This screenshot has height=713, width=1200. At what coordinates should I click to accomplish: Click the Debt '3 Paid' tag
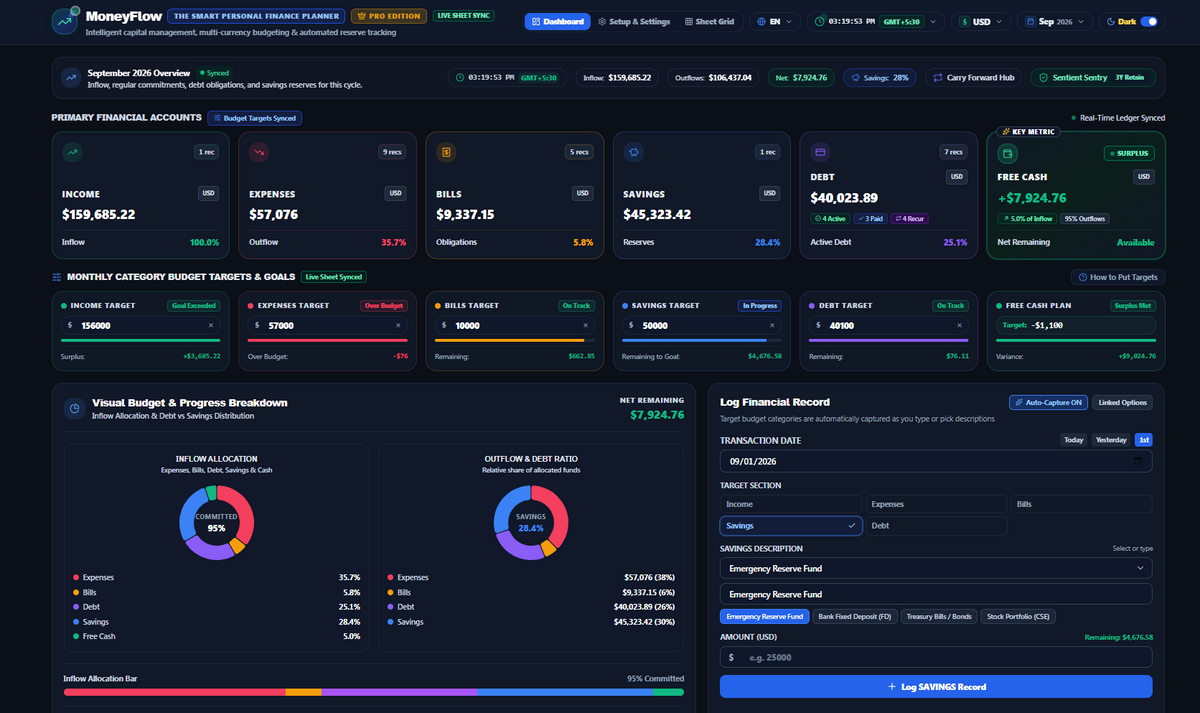pos(871,218)
